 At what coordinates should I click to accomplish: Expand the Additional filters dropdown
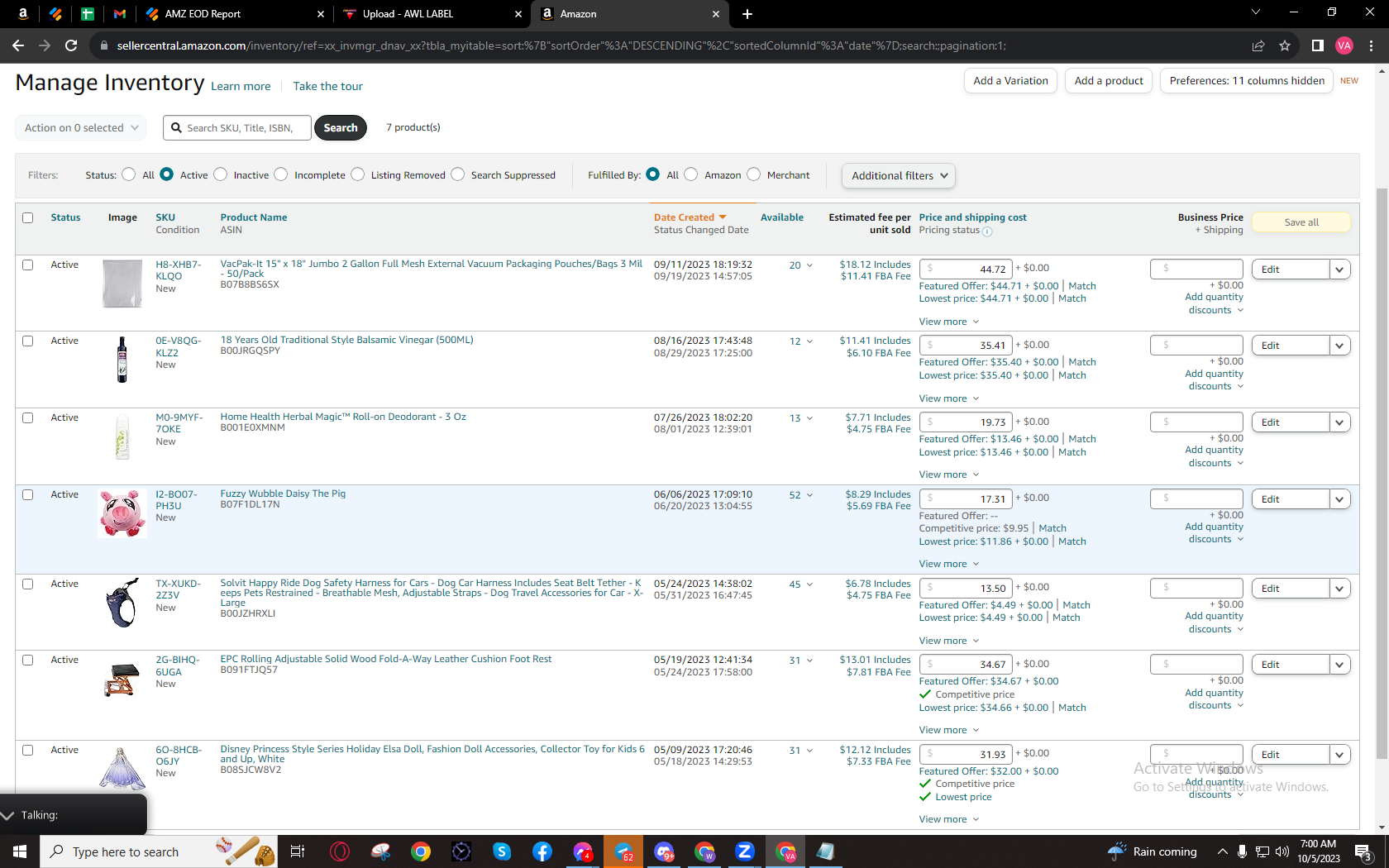tap(898, 176)
